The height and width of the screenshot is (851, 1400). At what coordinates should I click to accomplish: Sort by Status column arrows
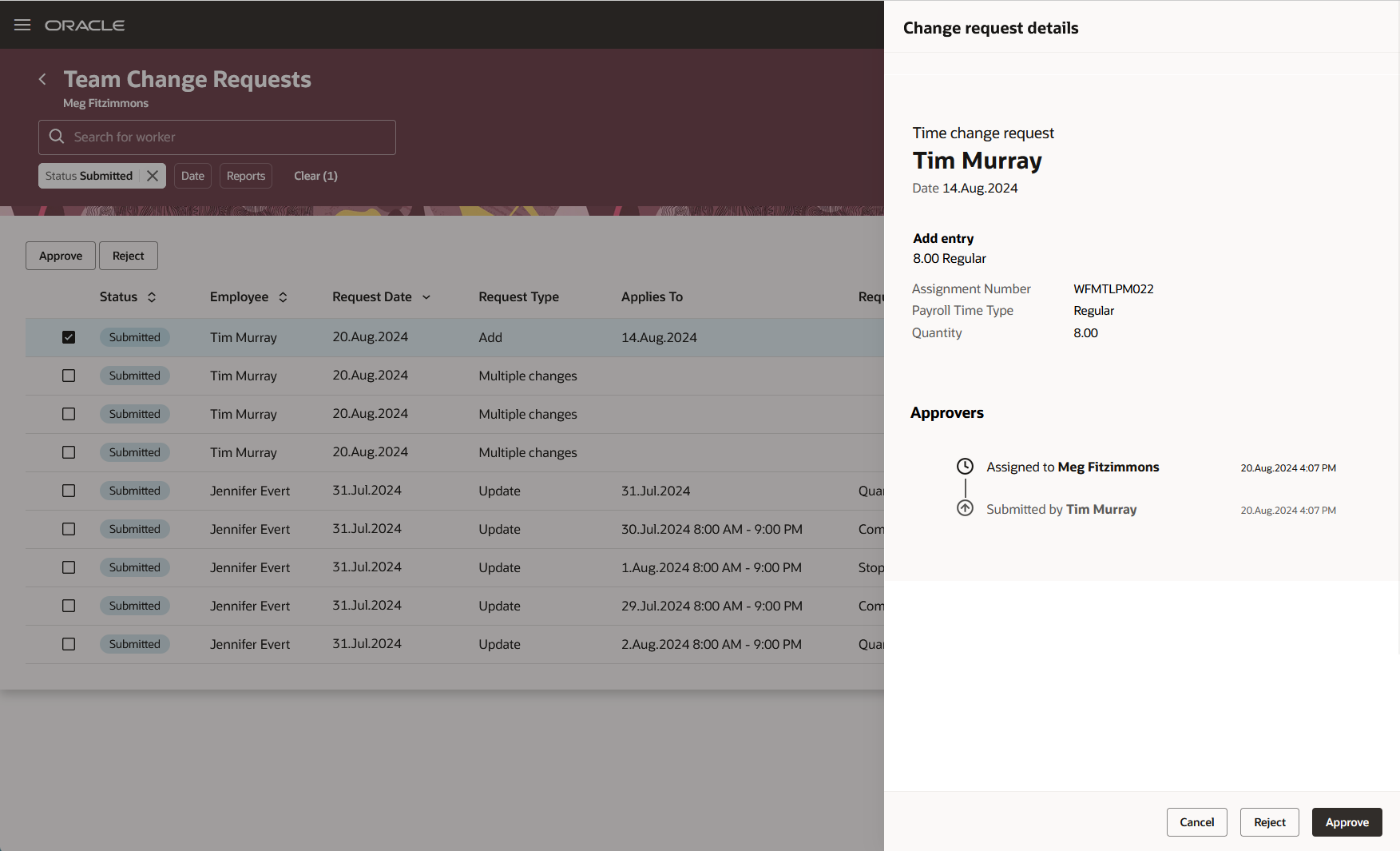pos(152,297)
